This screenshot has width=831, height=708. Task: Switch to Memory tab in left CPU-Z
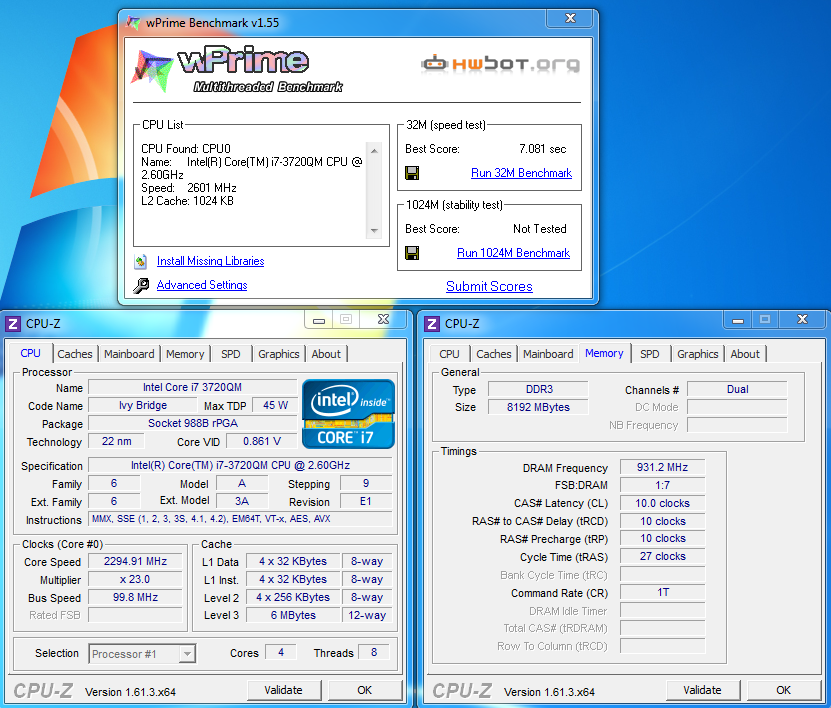pyautogui.click(x=185, y=354)
